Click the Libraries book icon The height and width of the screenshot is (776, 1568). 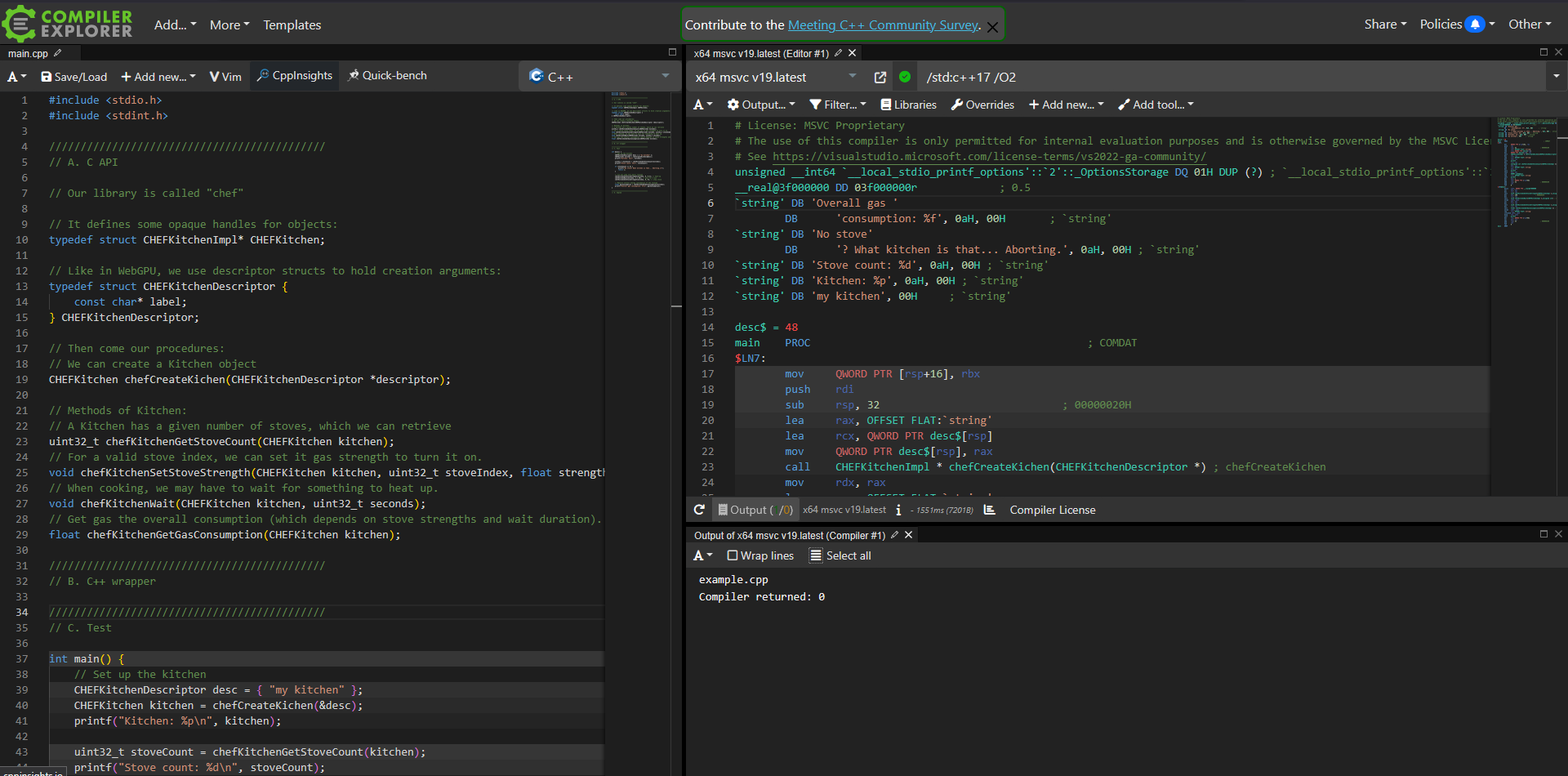click(885, 105)
